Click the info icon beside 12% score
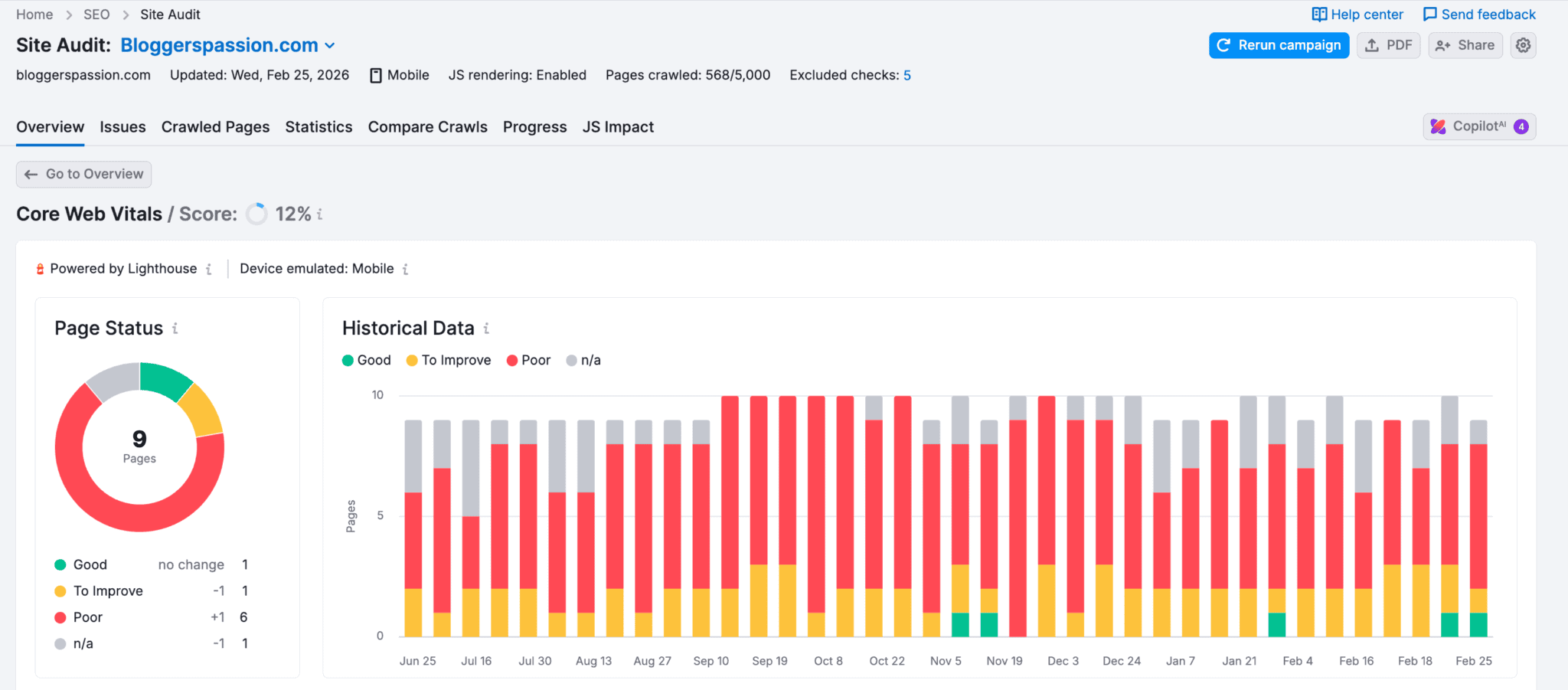This screenshot has height=690, width=1568. pos(320,214)
